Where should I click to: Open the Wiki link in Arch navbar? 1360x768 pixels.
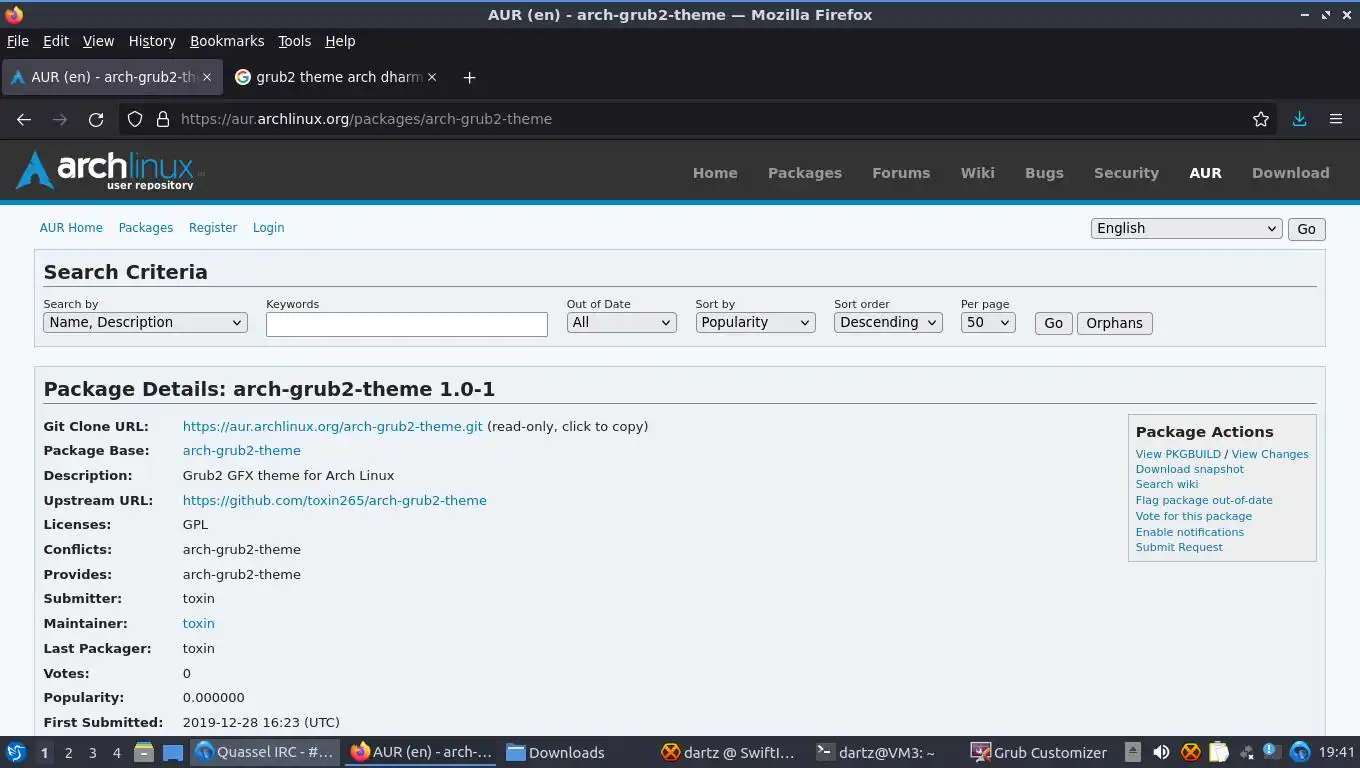tap(978, 173)
